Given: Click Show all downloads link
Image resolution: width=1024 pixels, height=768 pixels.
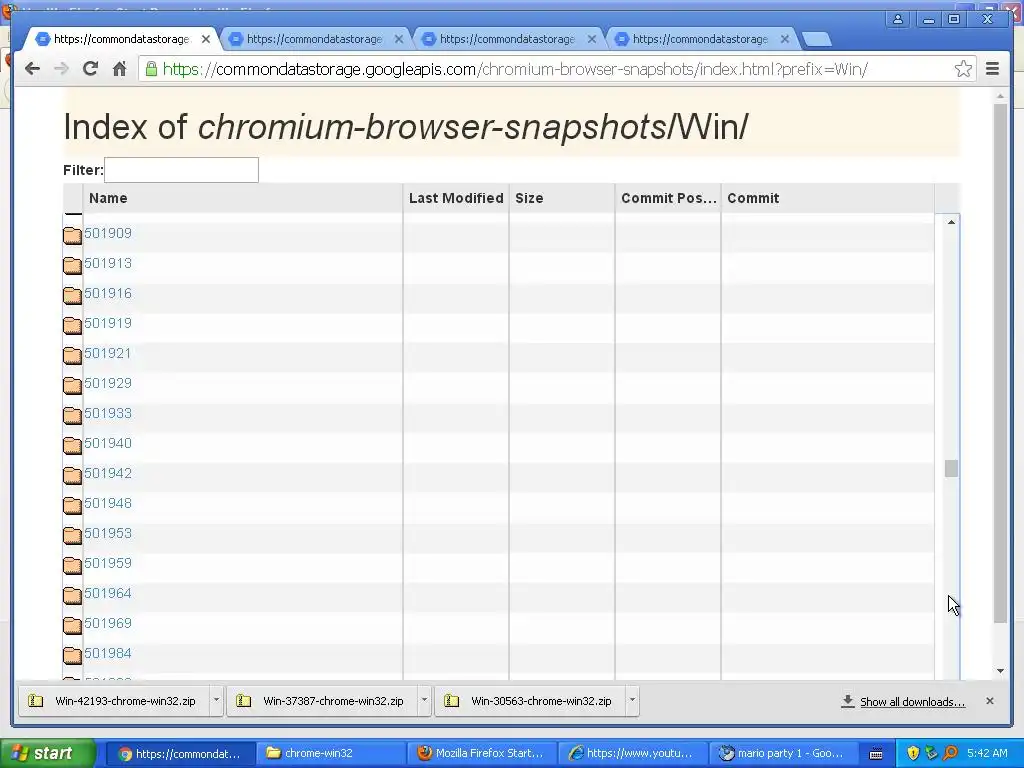Looking at the screenshot, I should (x=912, y=702).
